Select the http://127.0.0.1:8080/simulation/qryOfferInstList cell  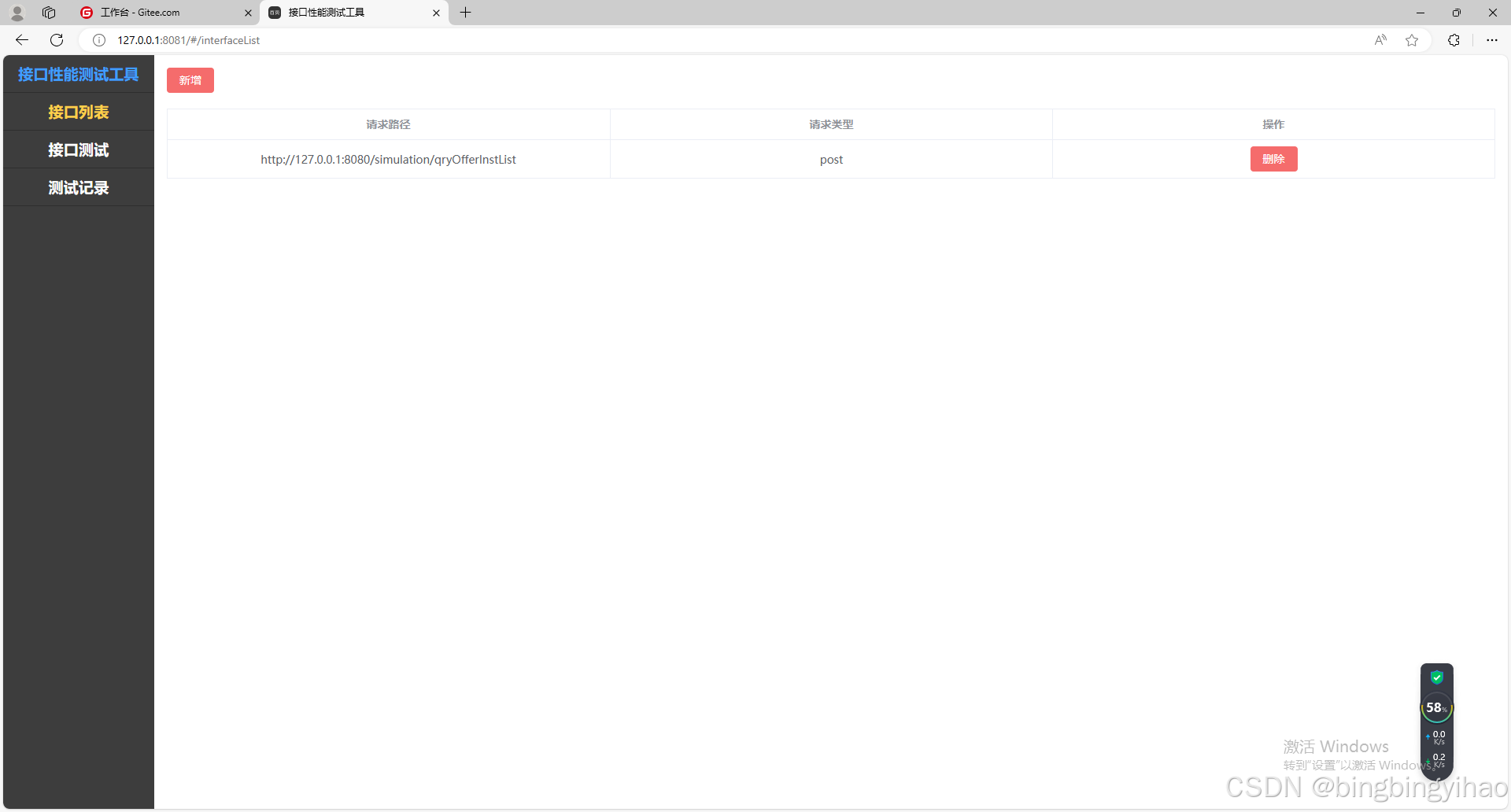[388, 159]
